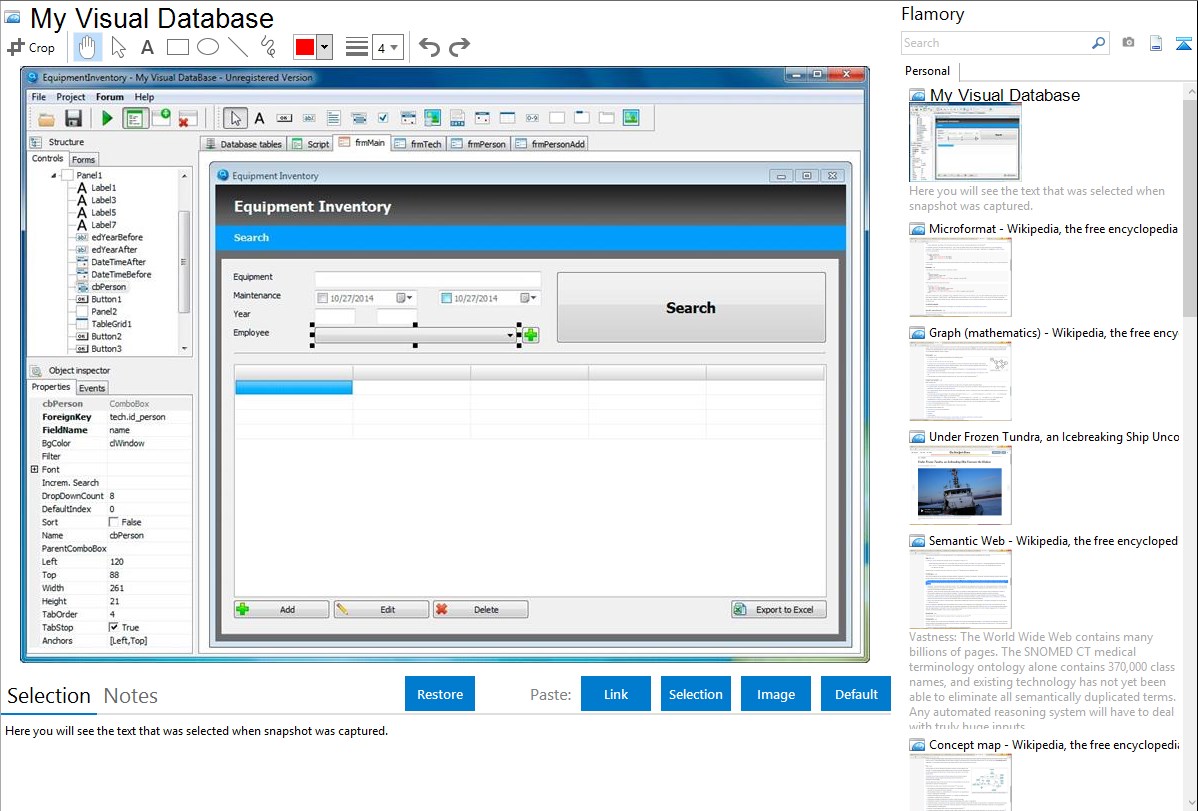Open the second Maintenance date calendar dropdown
Image resolution: width=1198 pixels, height=811 pixels.
click(x=528, y=298)
